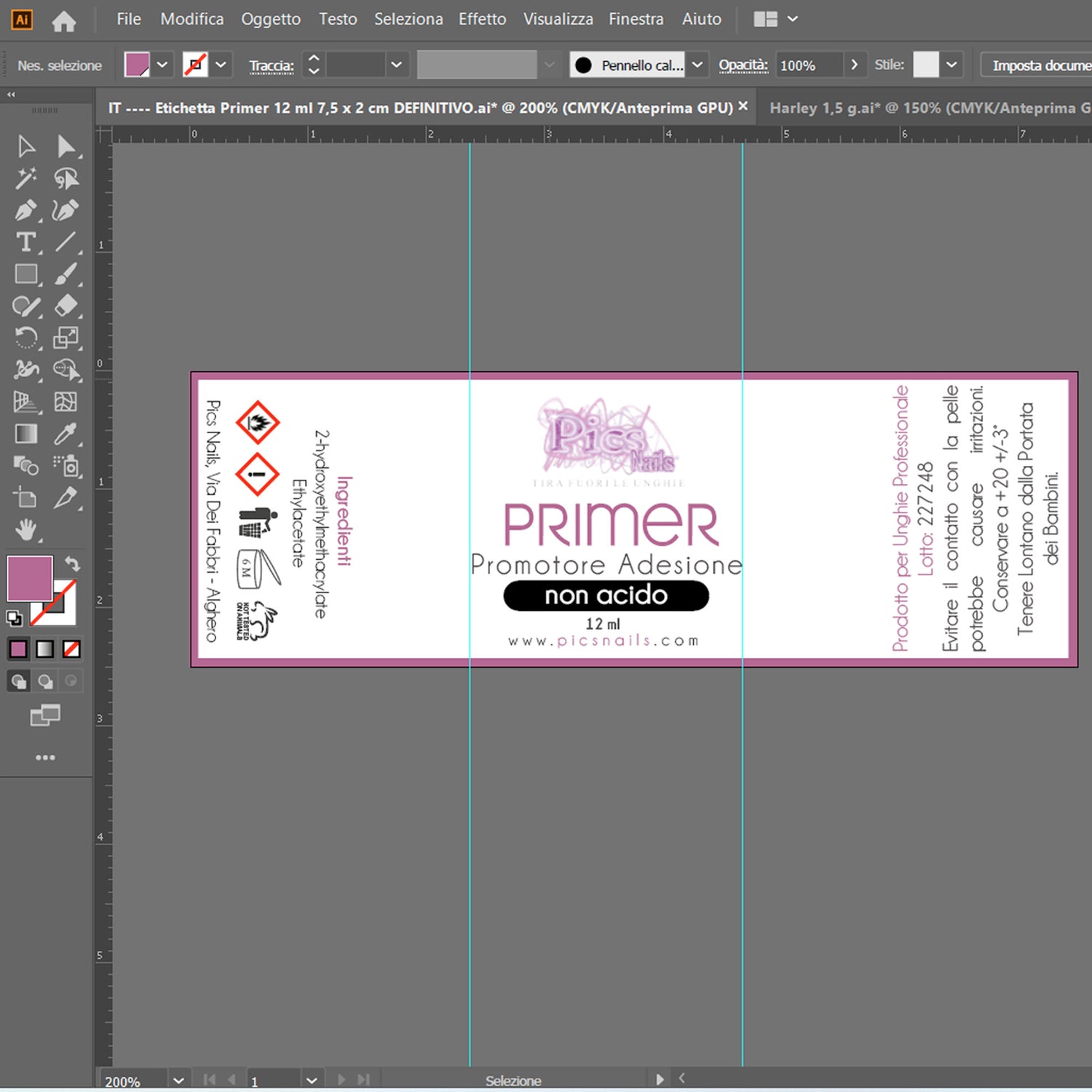Image resolution: width=1092 pixels, height=1092 pixels.
Task: Select the Line Segment tool
Action: 66,242
